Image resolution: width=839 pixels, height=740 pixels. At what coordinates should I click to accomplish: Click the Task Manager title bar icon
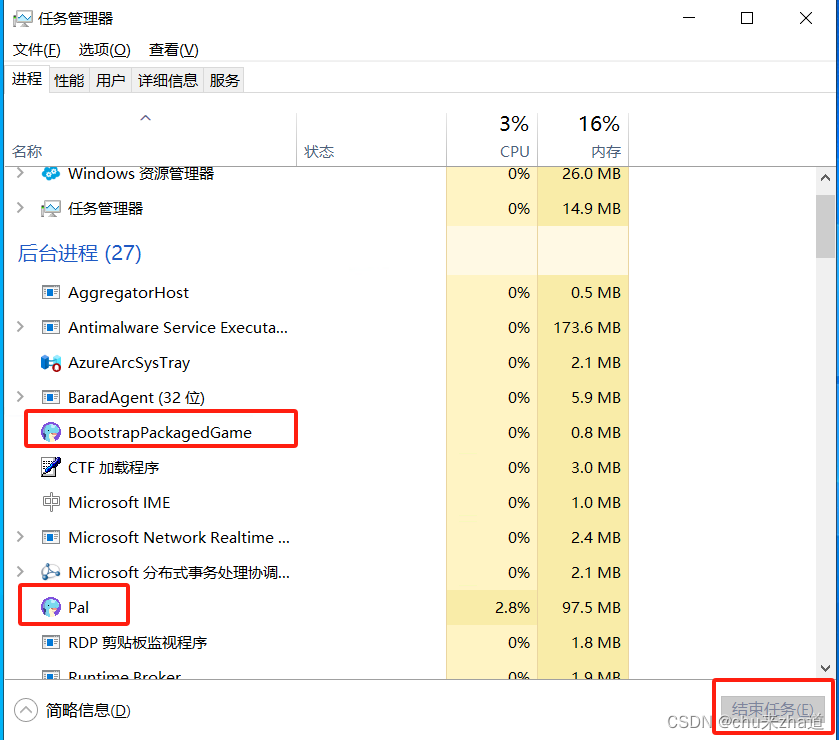22,19
